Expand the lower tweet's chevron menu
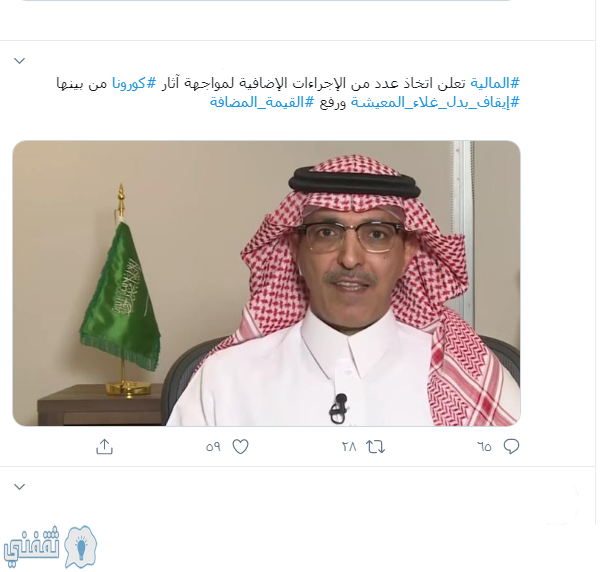Screen dimensions: 614x572 point(20,487)
